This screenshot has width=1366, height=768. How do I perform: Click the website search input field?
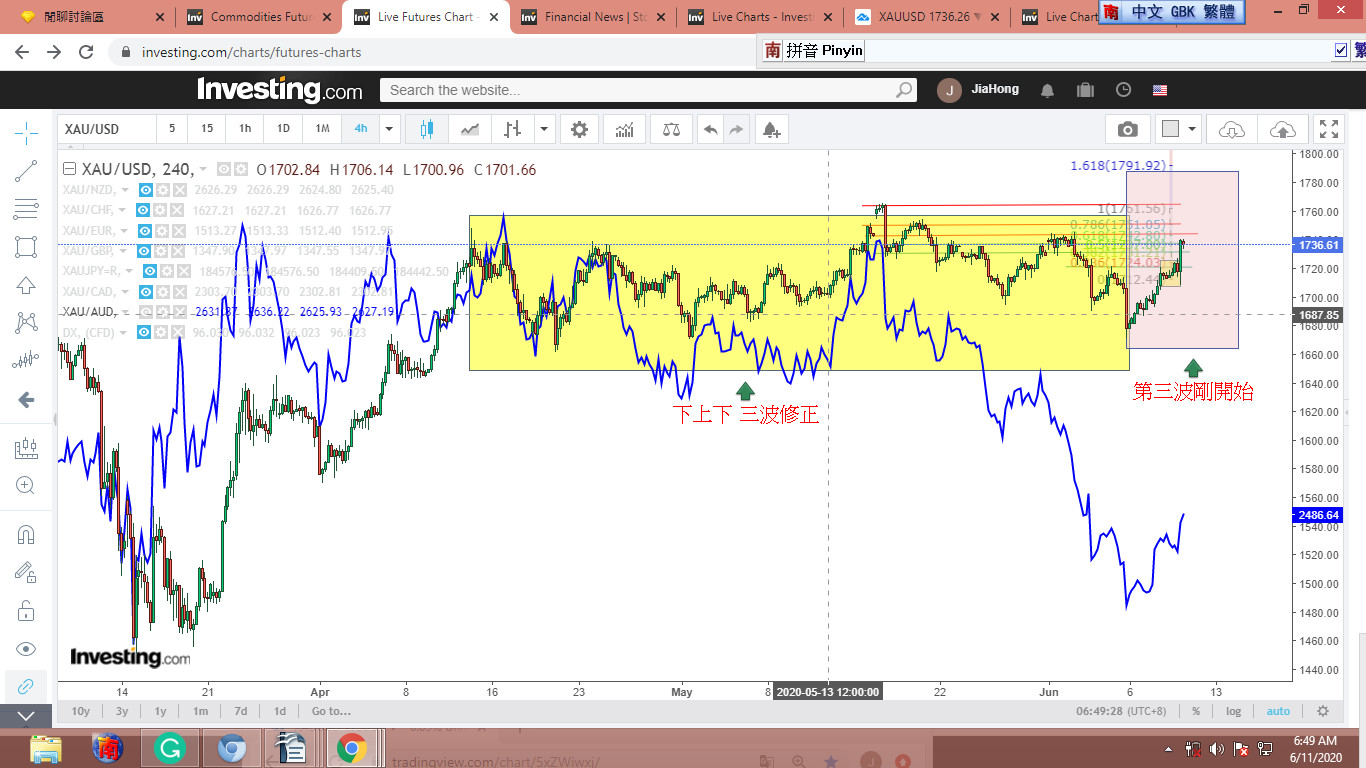(640, 90)
